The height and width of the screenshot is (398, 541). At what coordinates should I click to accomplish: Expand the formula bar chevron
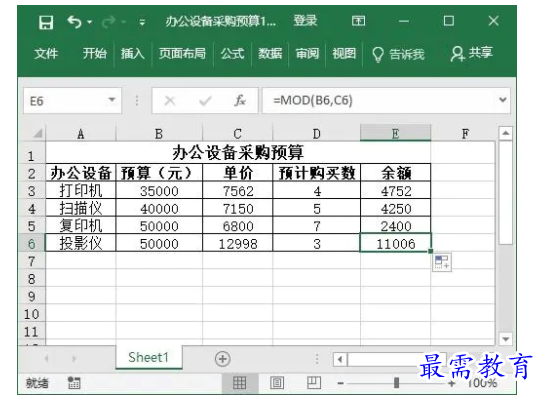503,100
